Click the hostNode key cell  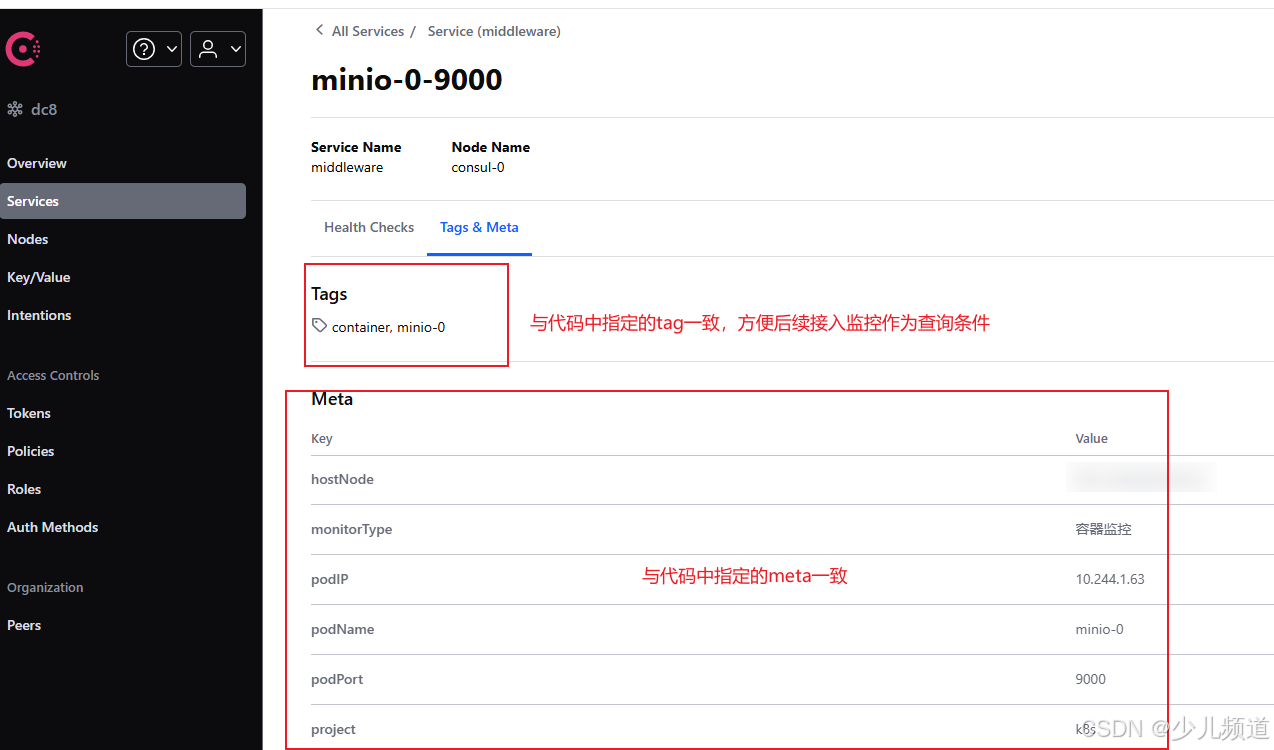[342, 479]
